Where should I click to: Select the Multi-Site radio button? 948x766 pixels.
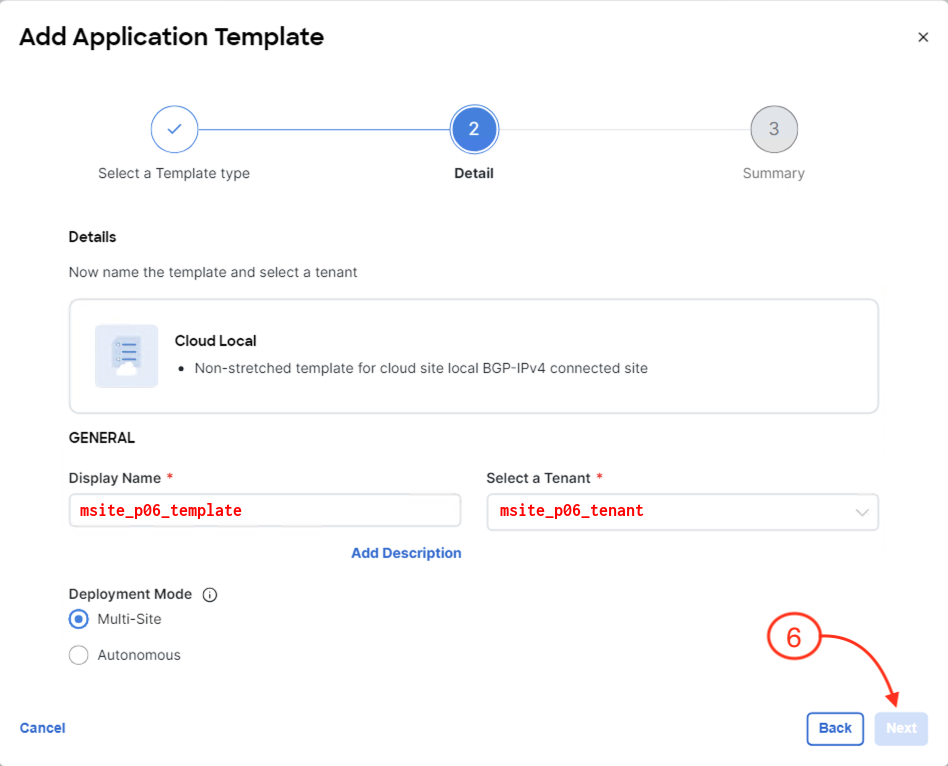tap(79, 619)
